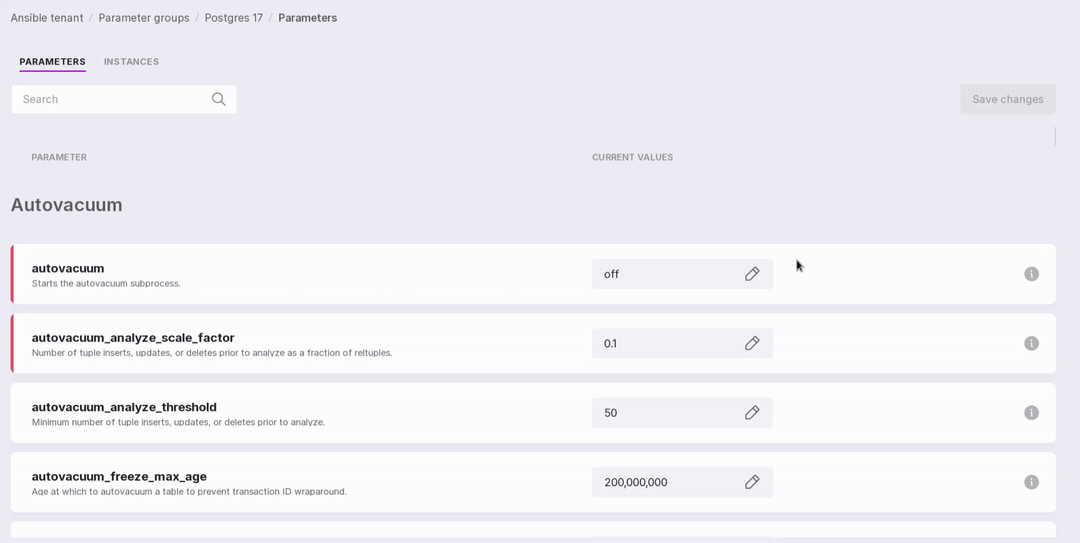Select the Parameters tab

pyautogui.click(x=52, y=62)
